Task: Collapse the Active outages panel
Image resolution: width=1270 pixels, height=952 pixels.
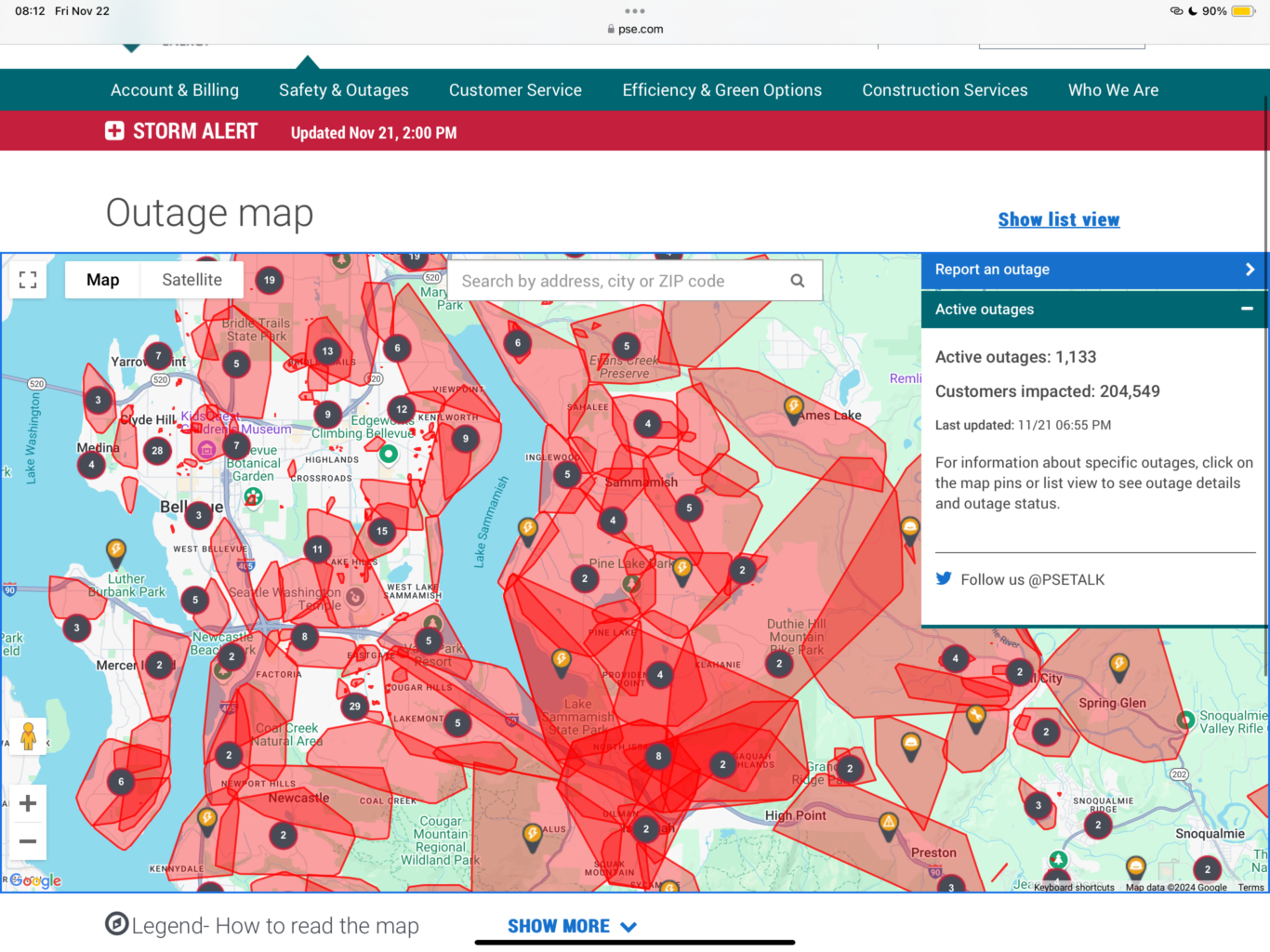Action: pyautogui.click(x=1247, y=309)
